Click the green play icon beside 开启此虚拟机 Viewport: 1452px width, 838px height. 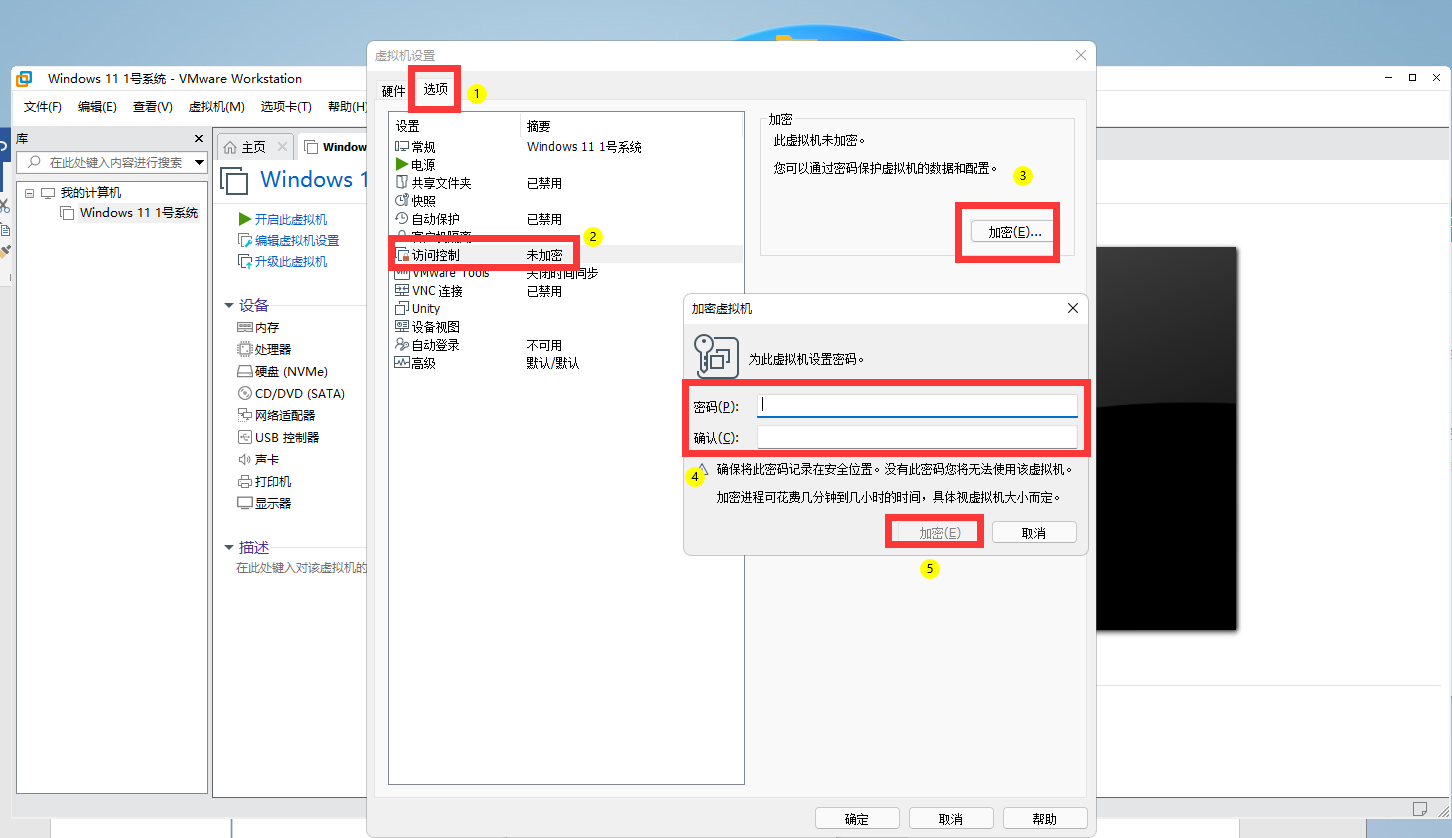click(245, 219)
